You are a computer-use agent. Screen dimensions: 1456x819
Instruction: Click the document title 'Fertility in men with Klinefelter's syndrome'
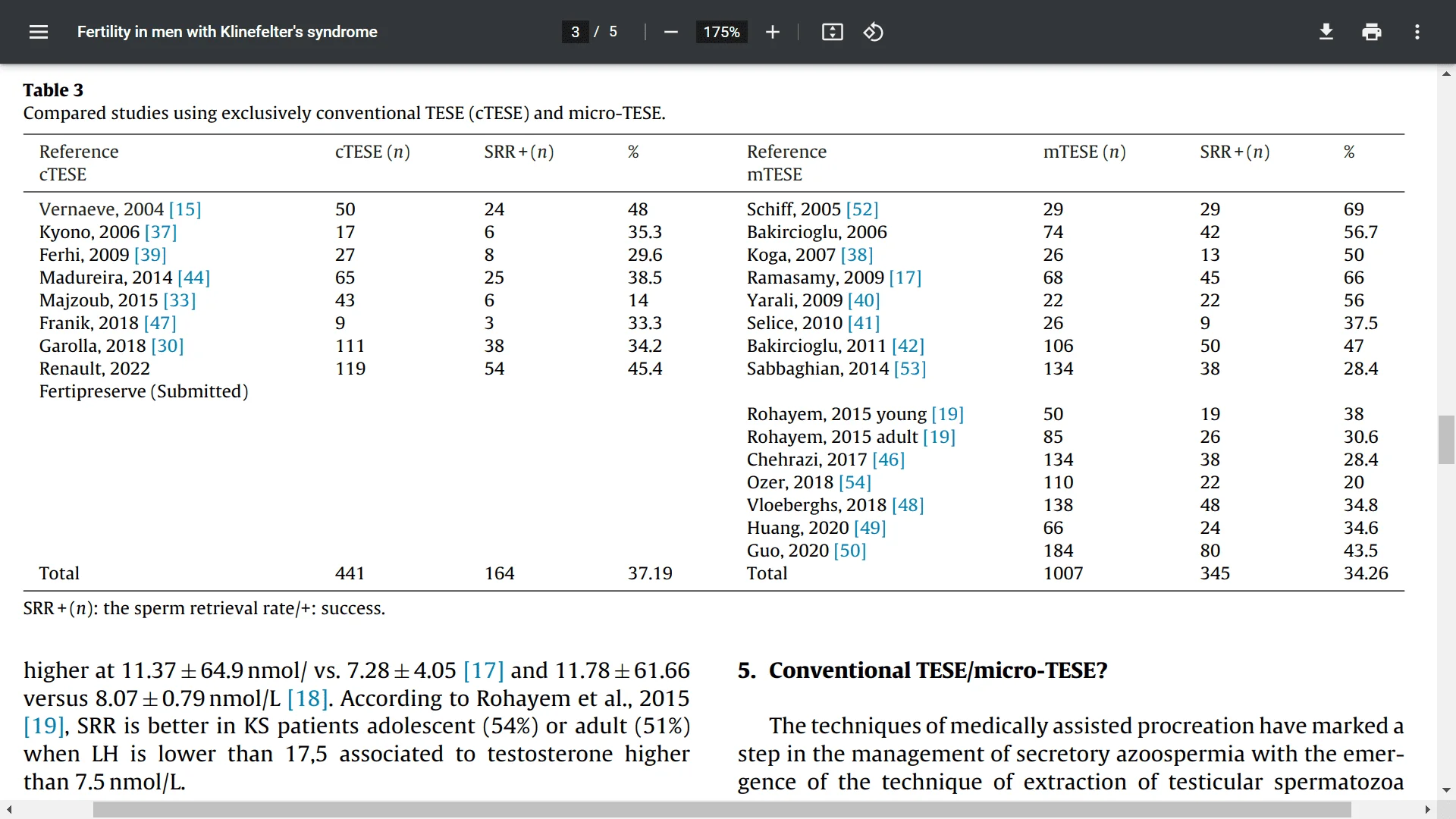pos(227,32)
